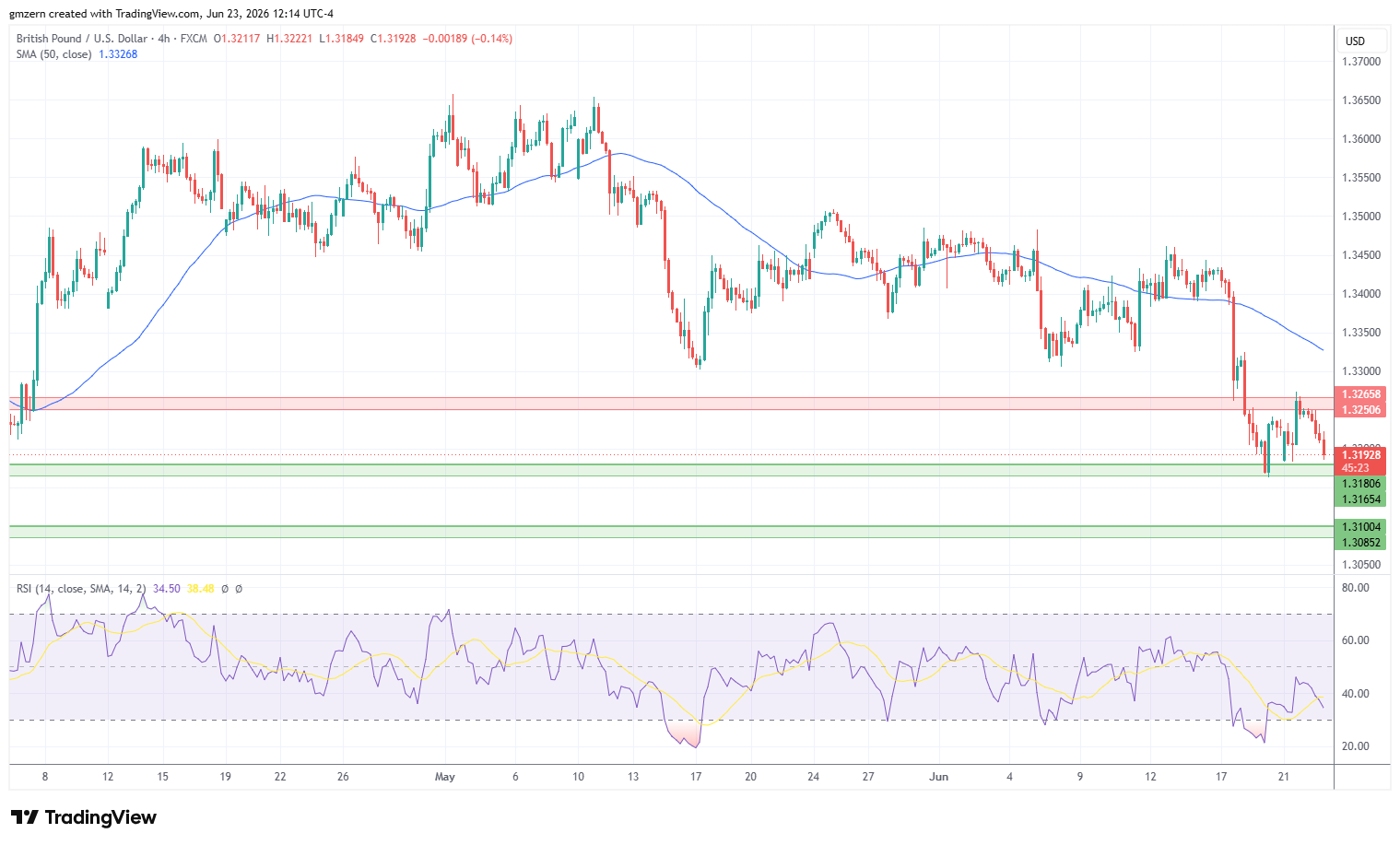Select the close value C1.31928 in header
Viewport: 1400px width, 845px height.
pos(394,39)
